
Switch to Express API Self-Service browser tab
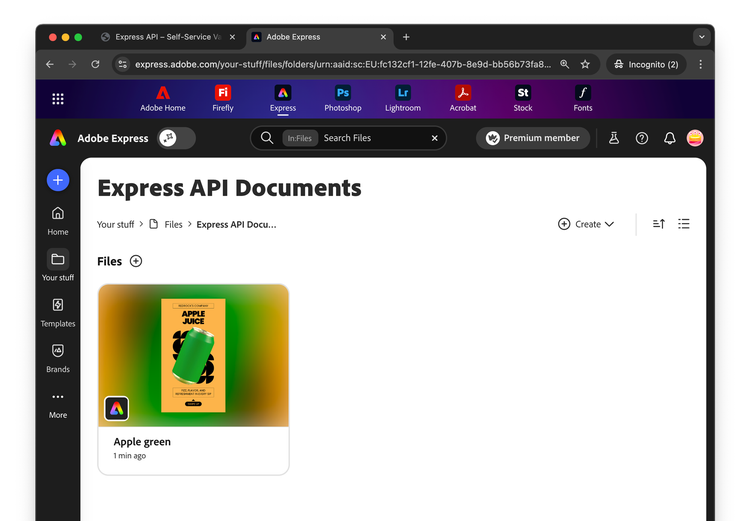[x=168, y=37]
